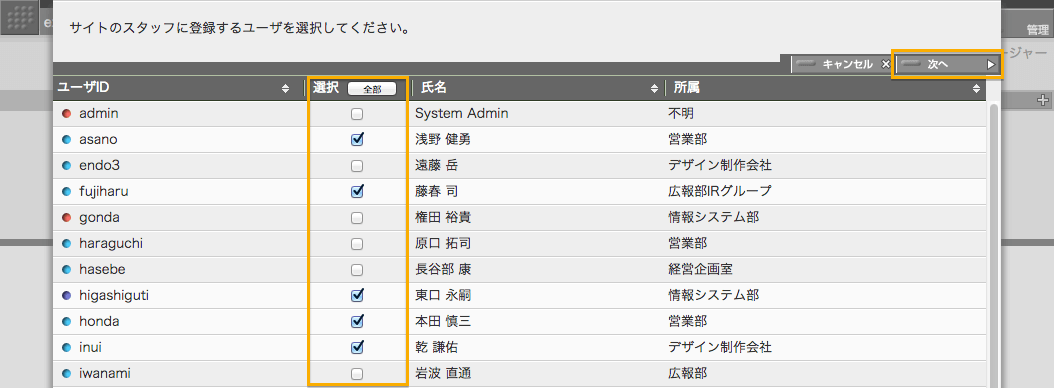Click the red status dot beside admin
Screen dimensions: 1054x388
67,114
